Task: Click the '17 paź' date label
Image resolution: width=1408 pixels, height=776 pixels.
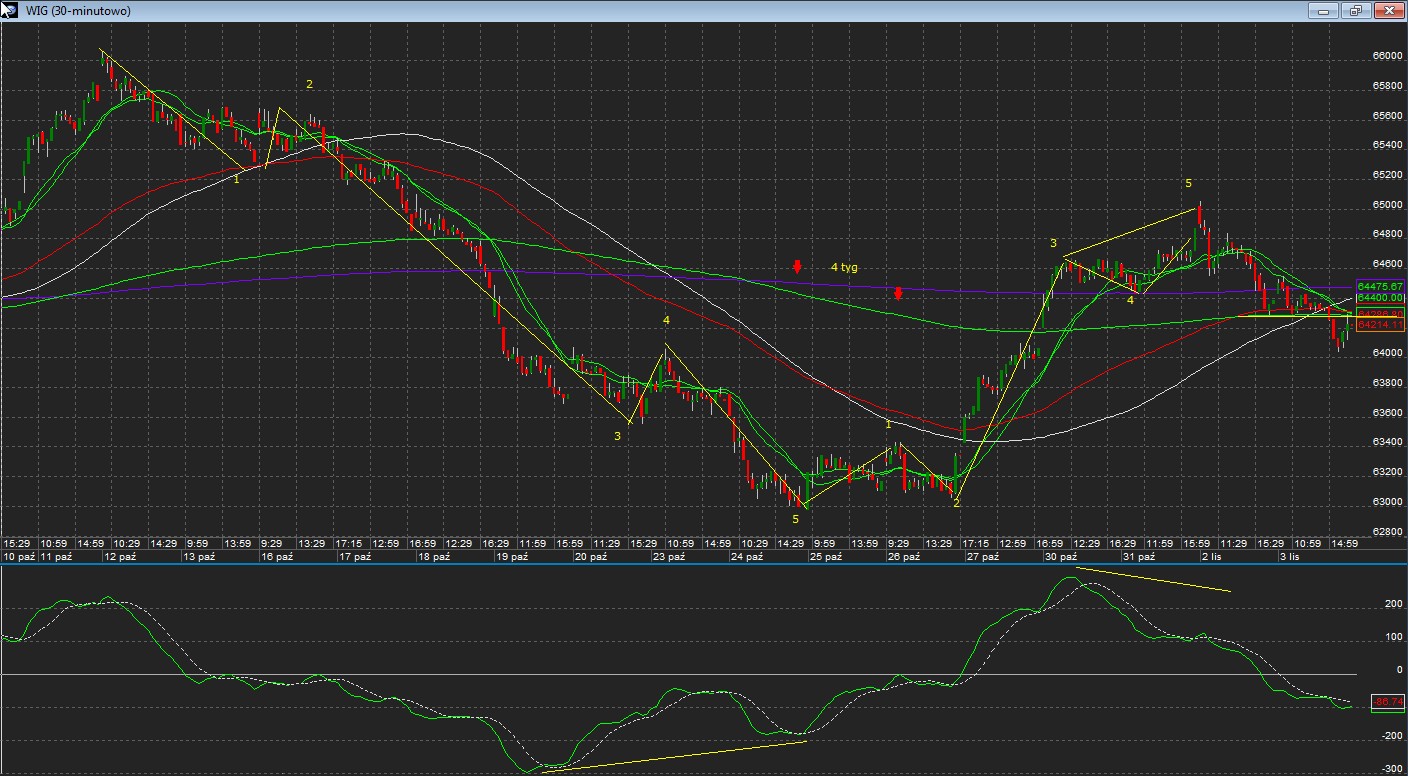Action: tap(355, 556)
